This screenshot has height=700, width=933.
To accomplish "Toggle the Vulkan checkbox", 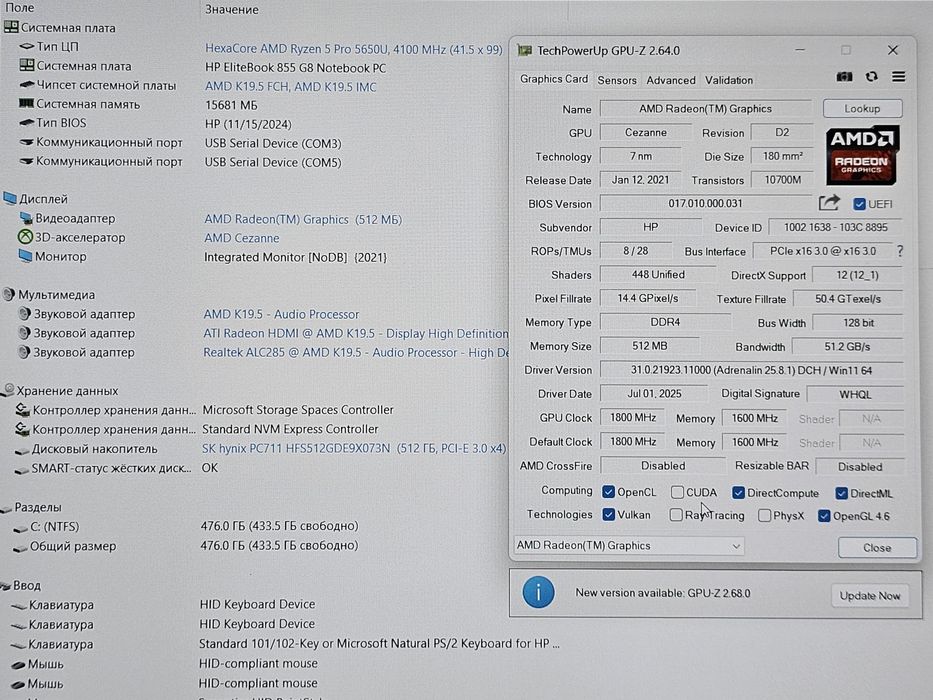I will coord(608,514).
